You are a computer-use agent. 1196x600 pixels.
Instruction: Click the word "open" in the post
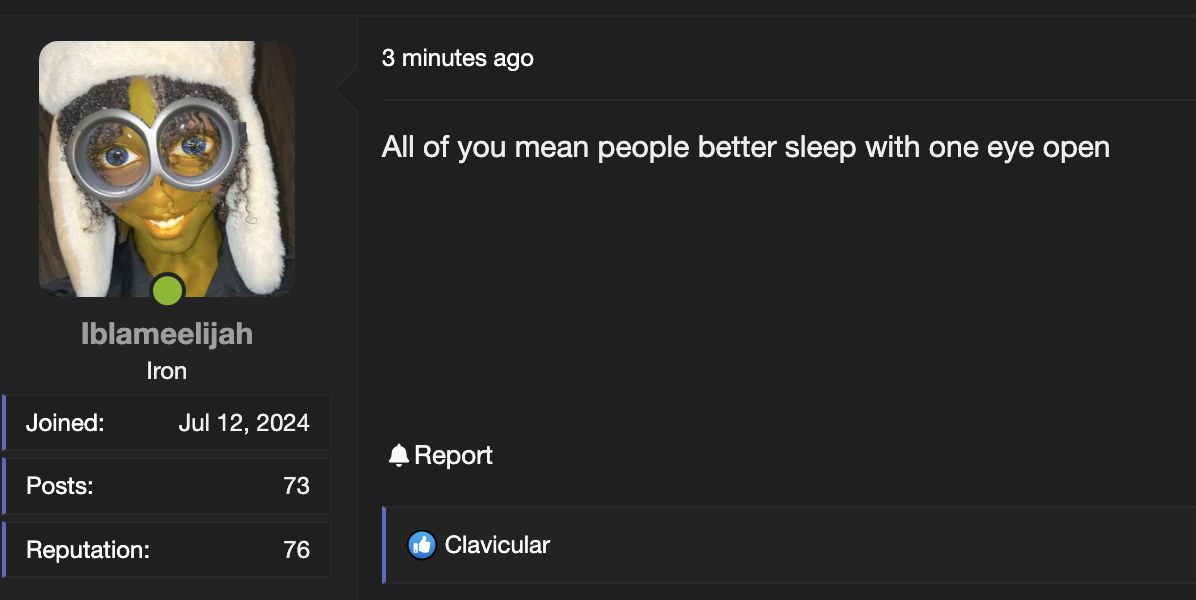(1076, 147)
